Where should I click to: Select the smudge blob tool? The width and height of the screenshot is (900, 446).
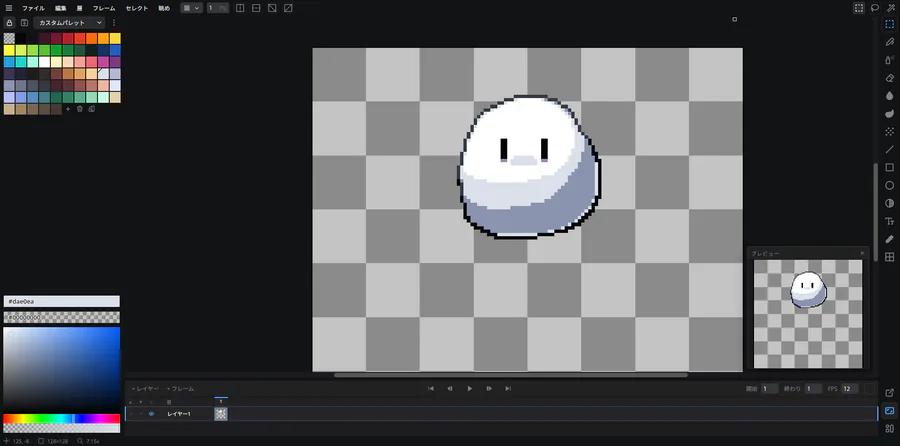click(890, 114)
